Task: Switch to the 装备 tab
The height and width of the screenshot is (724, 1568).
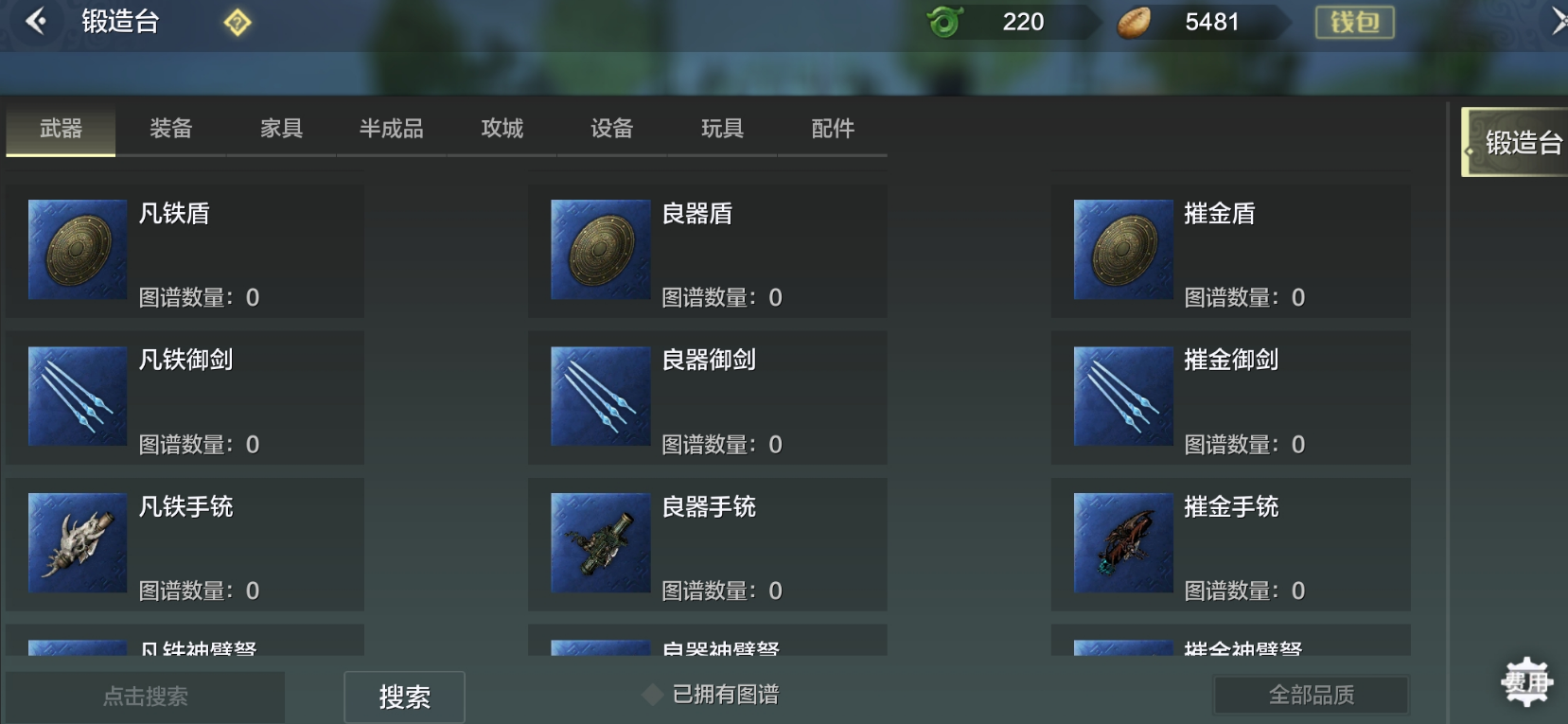Action: pyautogui.click(x=171, y=129)
